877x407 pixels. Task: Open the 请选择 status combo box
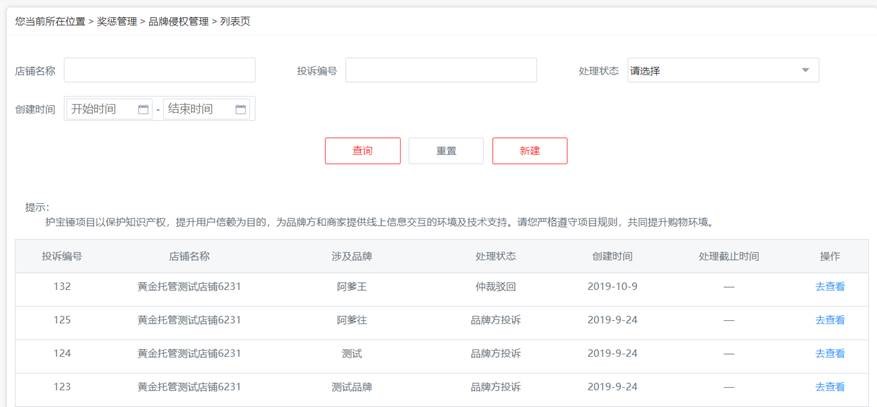pyautogui.click(x=722, y=71)
